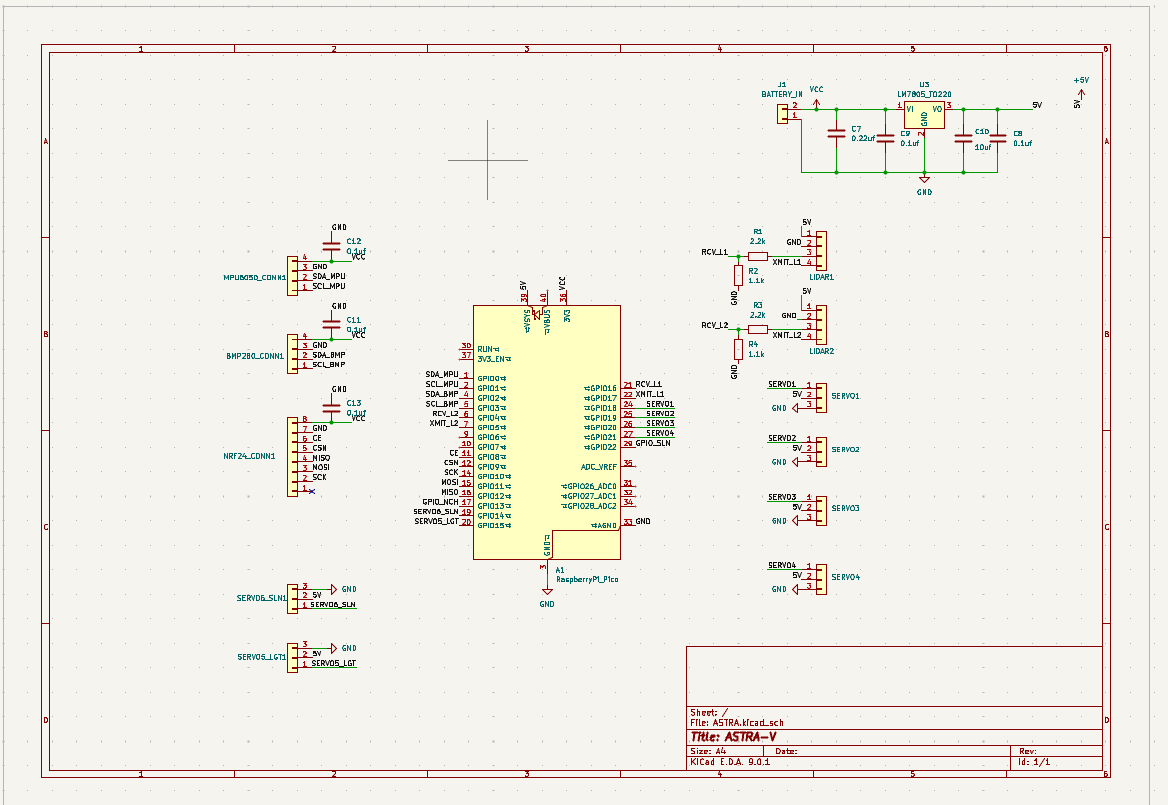The height and width of the screenshot is (805, 1168).
Task: Select the +5V power flag symbol
Action: point(1081,93)
